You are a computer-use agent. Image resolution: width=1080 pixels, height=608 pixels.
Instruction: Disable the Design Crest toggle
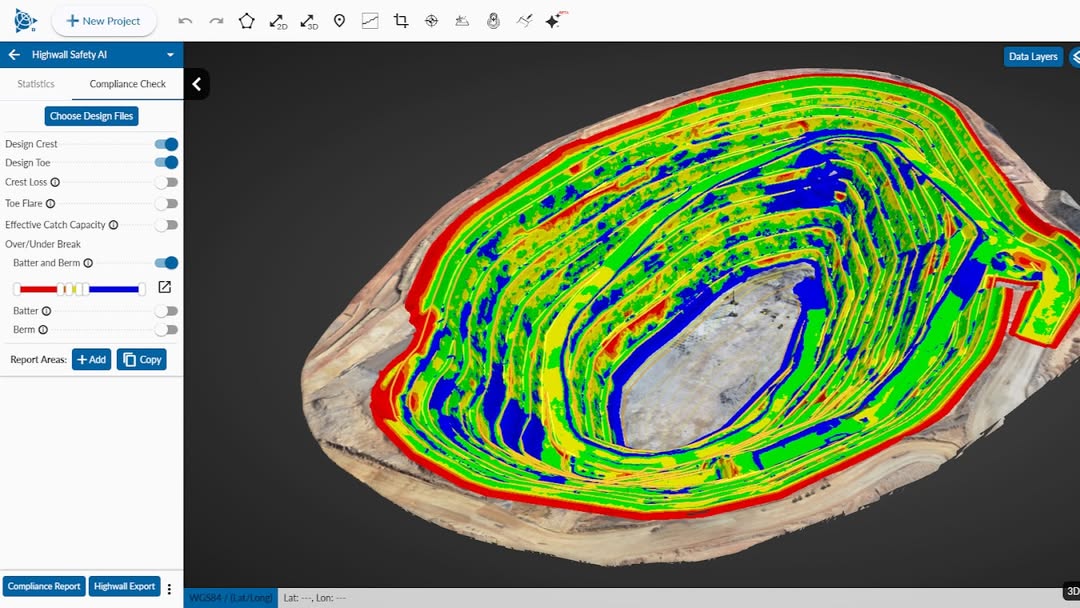(x=166, y=144)
